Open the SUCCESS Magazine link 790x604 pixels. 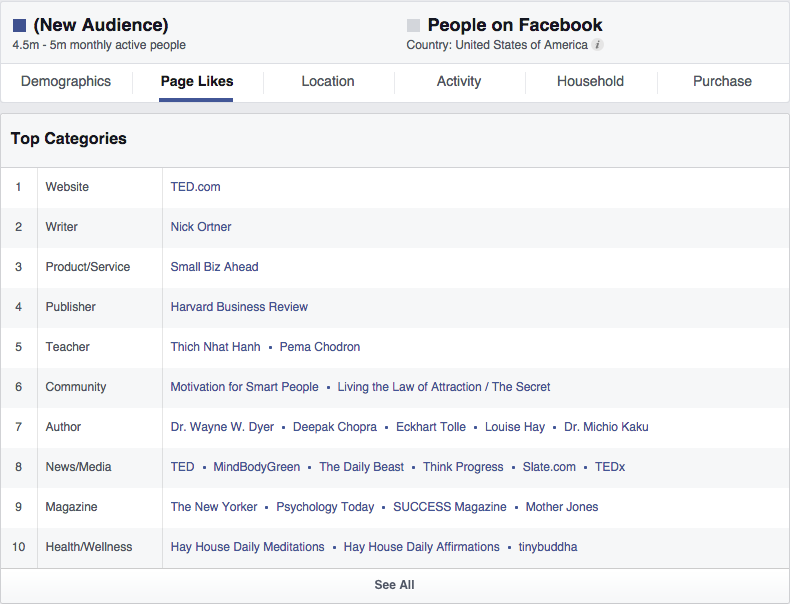point(450,507)
